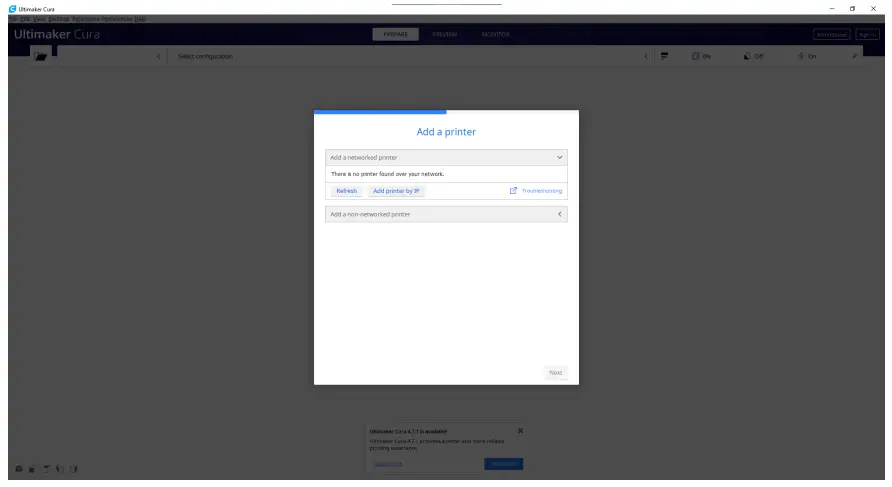Click Add printer by IP
The height and width of the screenshot is (487, 892).
click(396, 191)
